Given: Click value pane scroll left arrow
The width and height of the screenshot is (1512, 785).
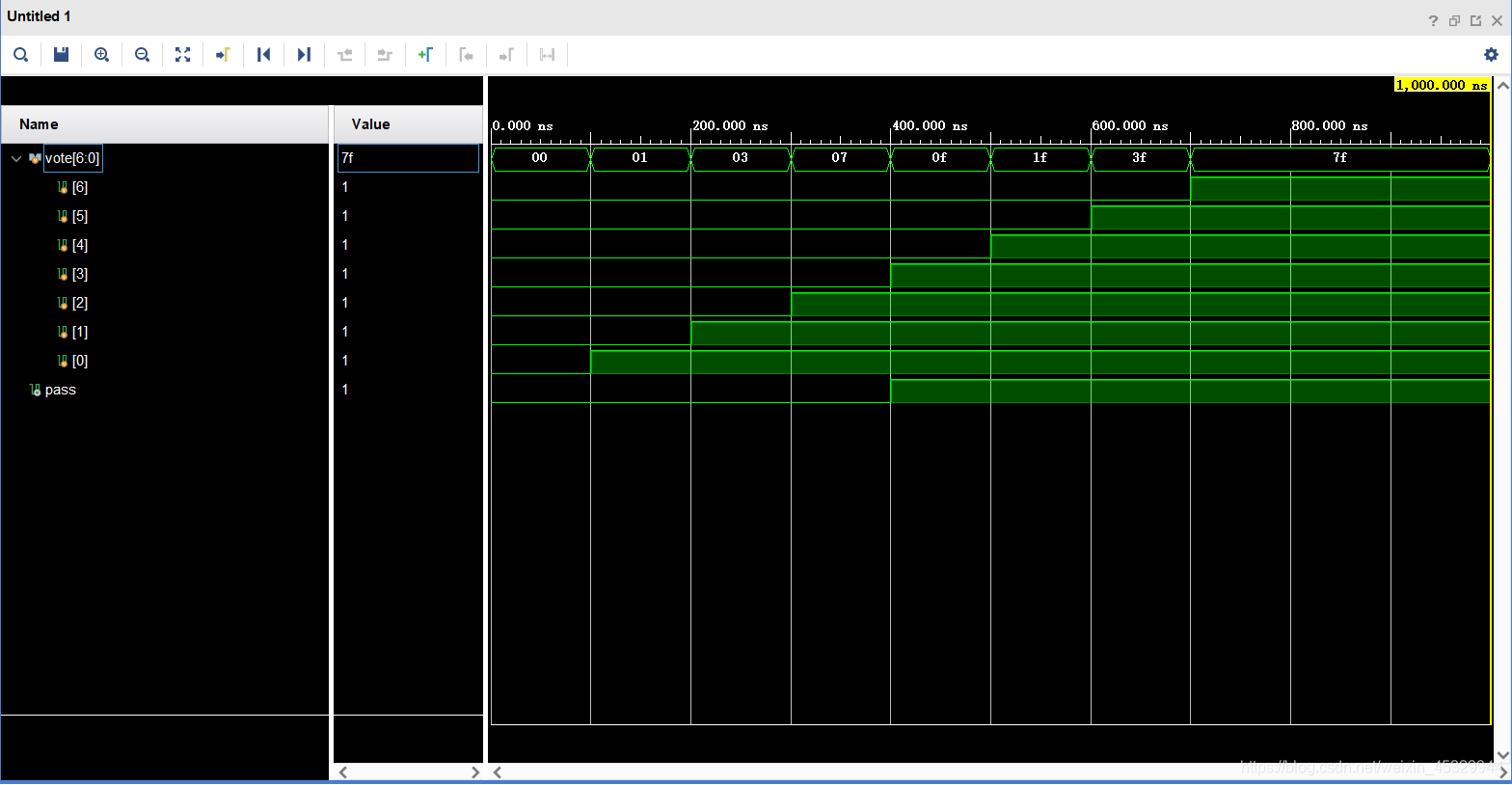Looking at the screenshot, I should coord(343,772).
